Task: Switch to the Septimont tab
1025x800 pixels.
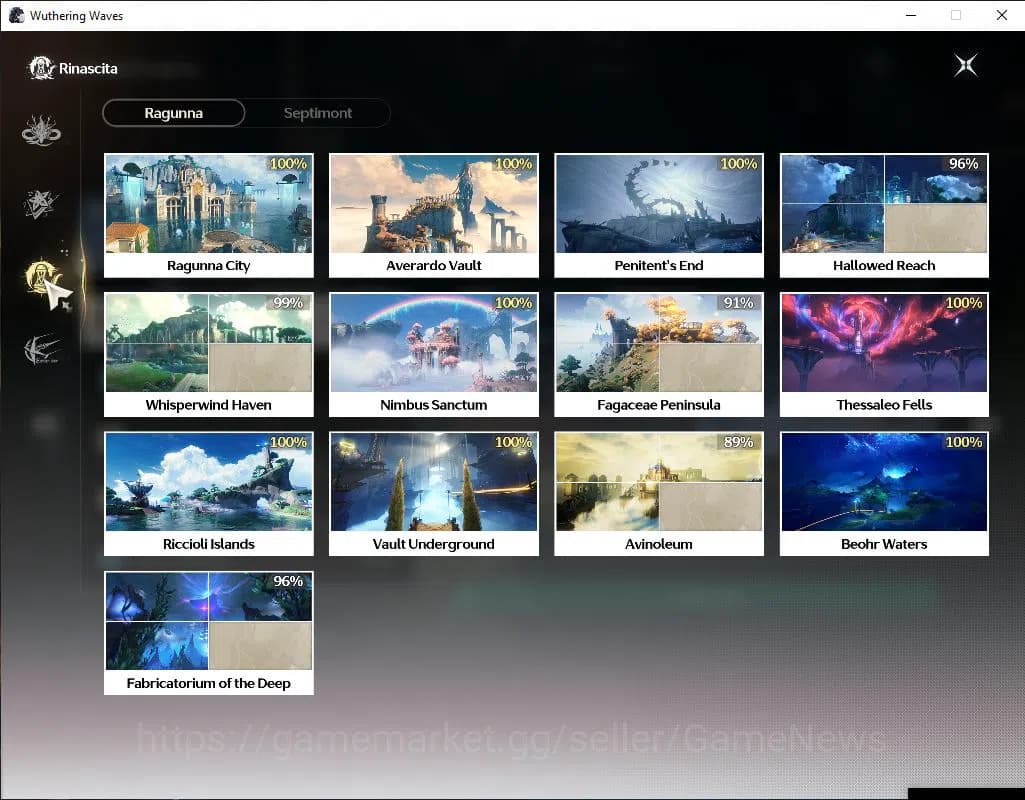Action: pyautogui.click(x=318, y=113)
